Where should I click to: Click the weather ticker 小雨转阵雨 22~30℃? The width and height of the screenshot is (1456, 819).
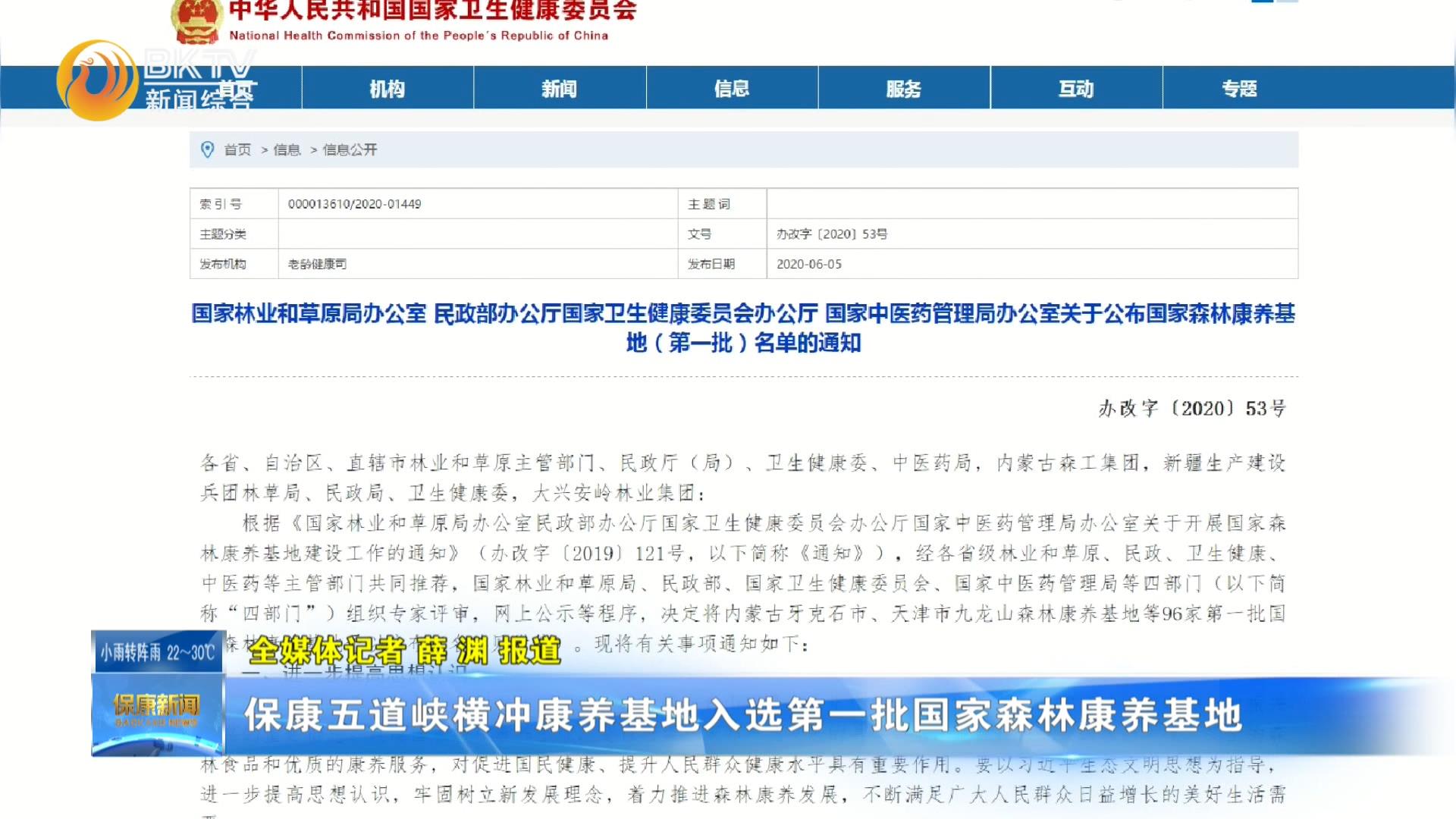click(158, 652)
